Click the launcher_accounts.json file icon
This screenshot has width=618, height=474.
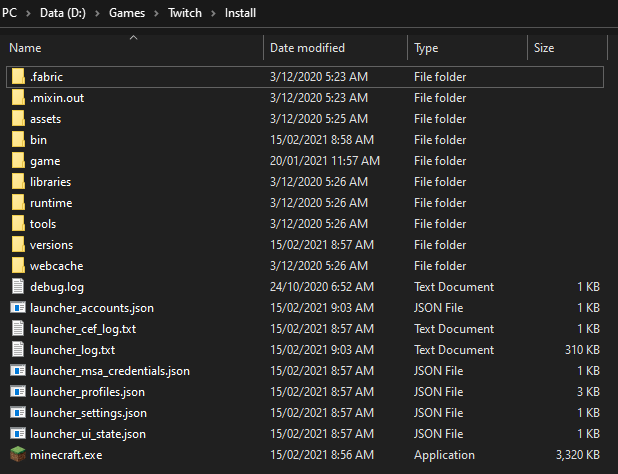pyautogui.click(x=17, y=308)
